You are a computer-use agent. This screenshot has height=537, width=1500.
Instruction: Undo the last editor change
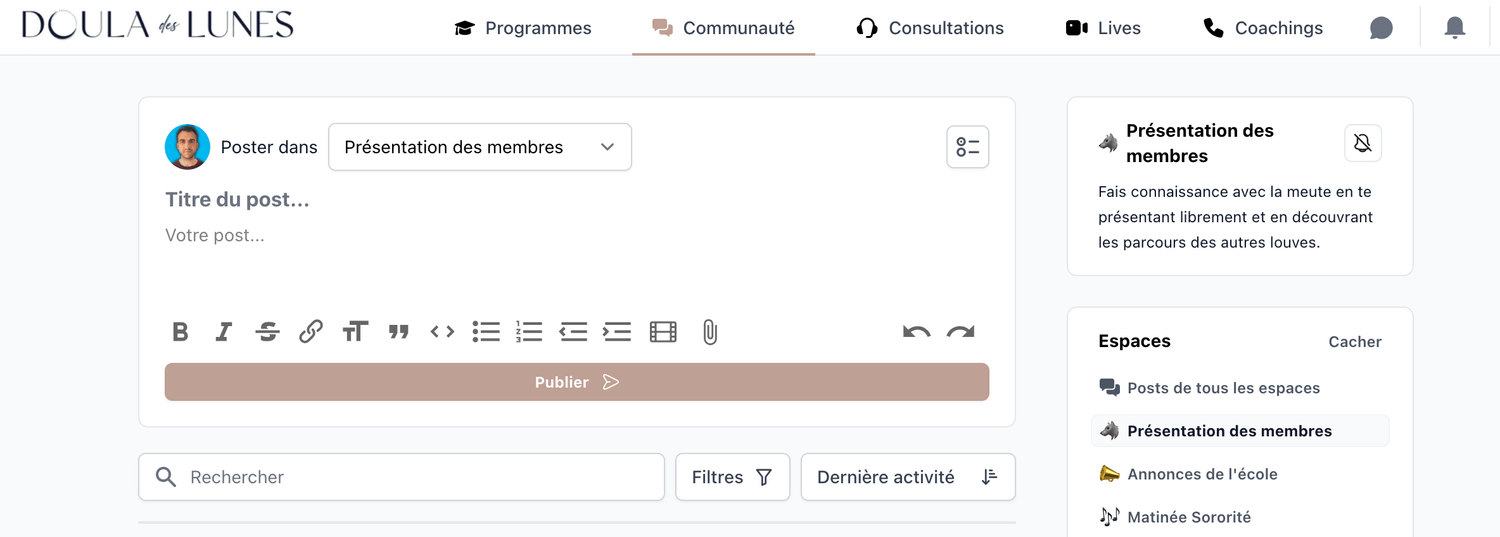point(916,332)
